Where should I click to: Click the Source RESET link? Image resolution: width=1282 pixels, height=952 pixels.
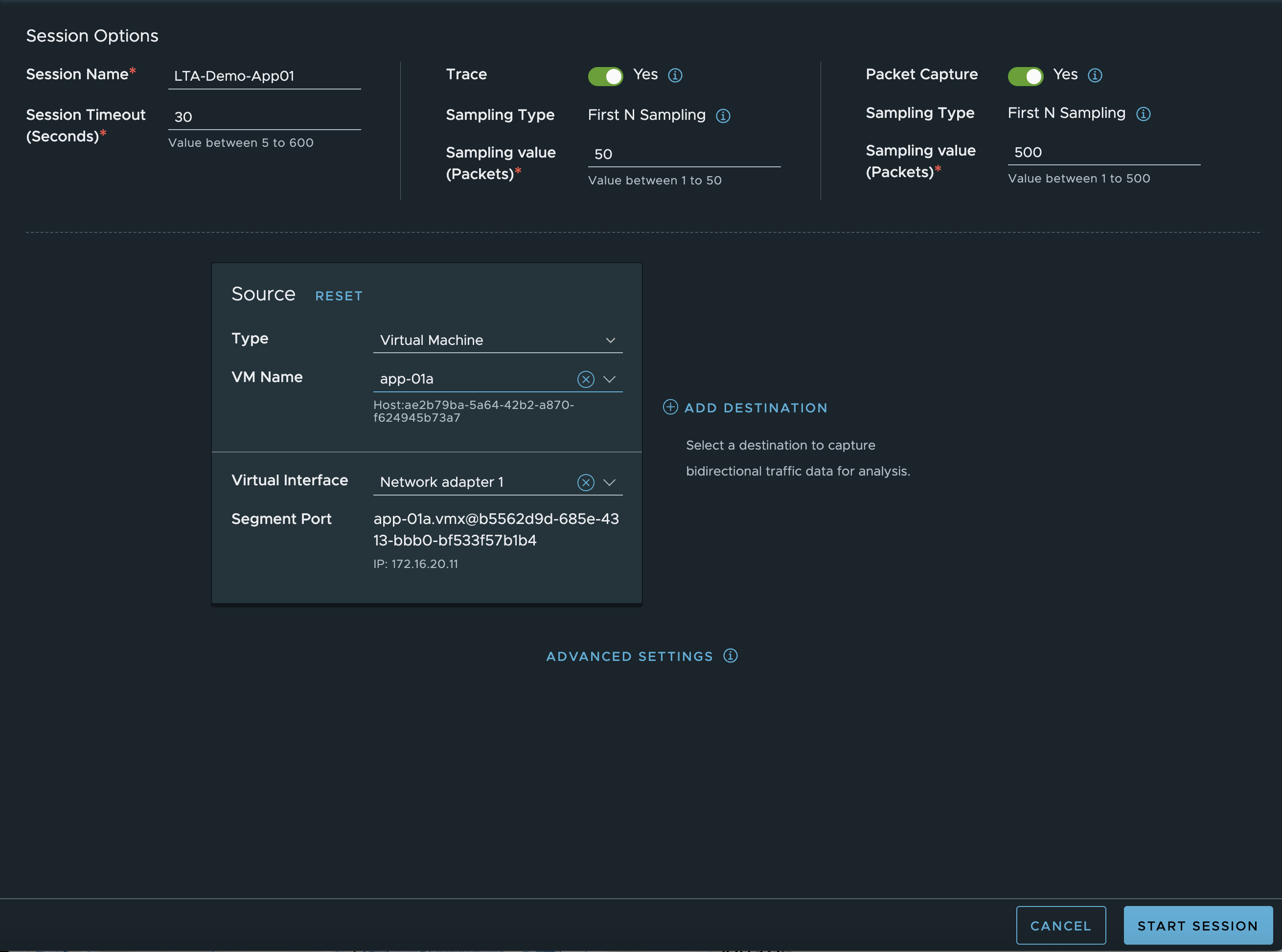339,296
